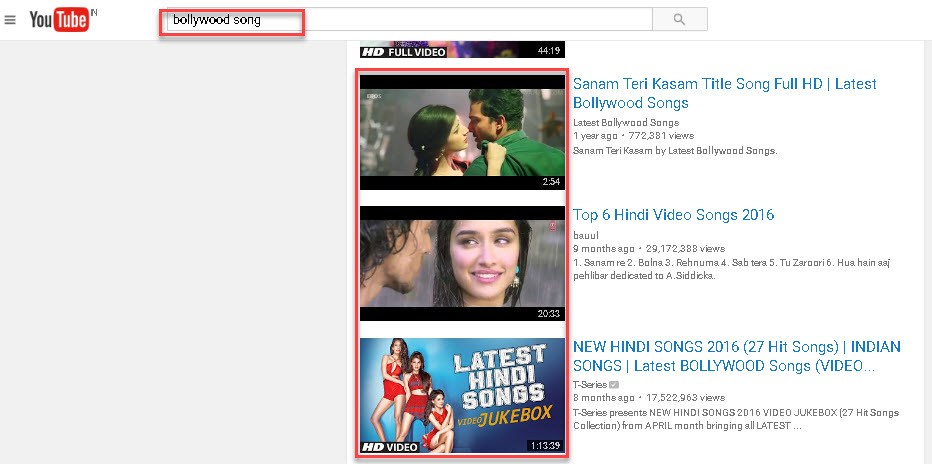Click the 2:54 duration badge
Viewport: 932px width, 464px height.
(x=552, y=182)
